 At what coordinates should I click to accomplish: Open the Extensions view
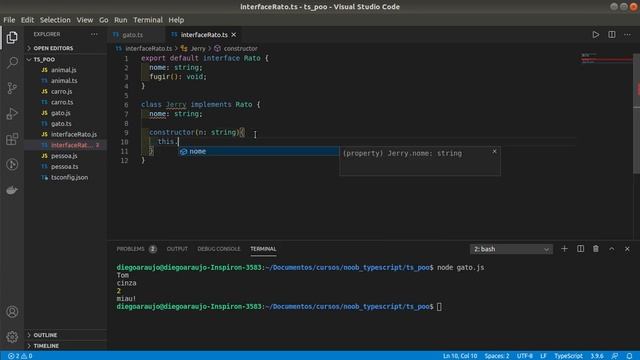coord(12,139)
